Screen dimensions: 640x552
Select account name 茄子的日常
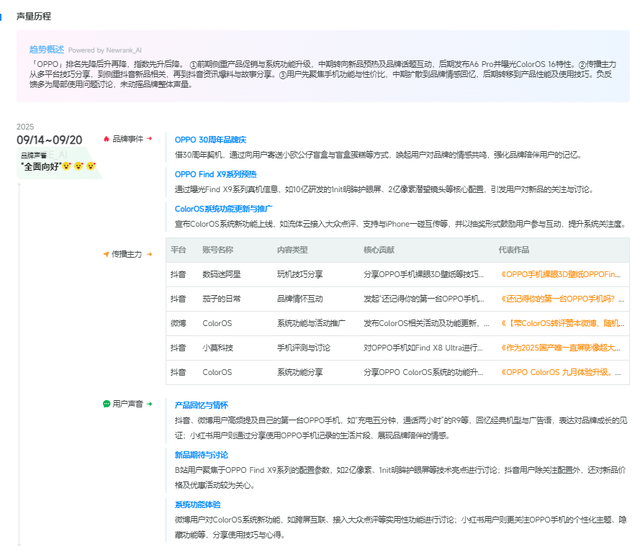(x=221, y=299)
